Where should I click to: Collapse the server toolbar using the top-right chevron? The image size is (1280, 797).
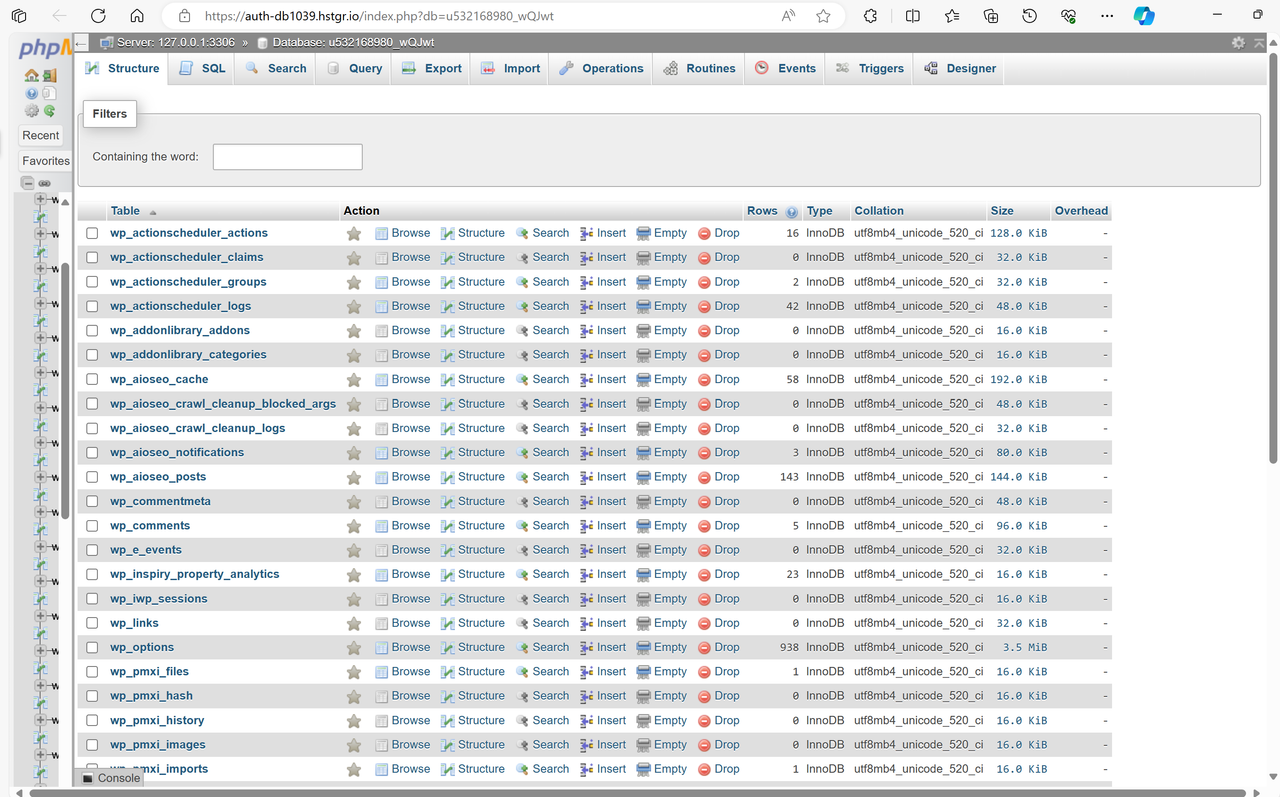point(1258,42)
